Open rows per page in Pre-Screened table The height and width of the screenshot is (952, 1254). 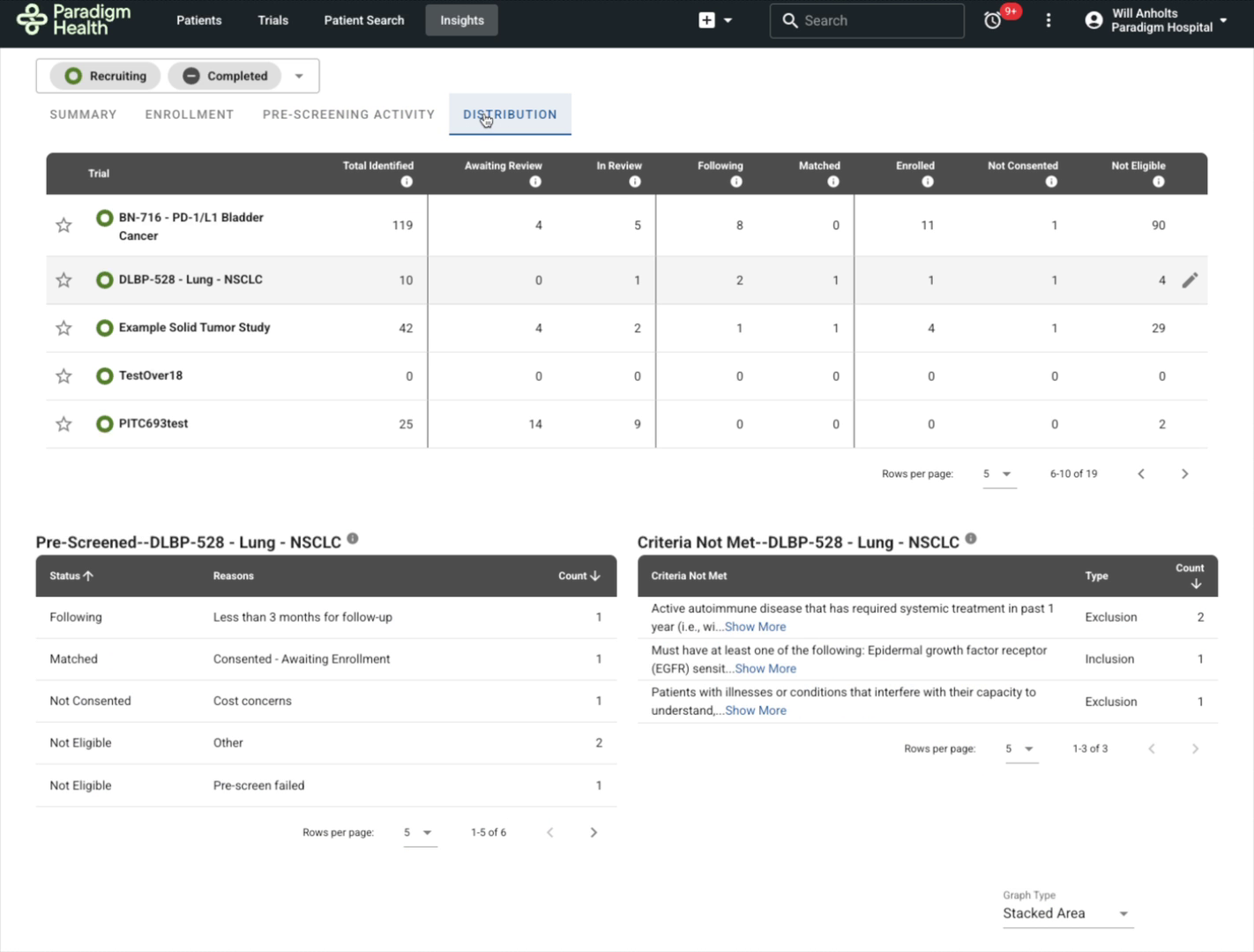tap(419, 833)
